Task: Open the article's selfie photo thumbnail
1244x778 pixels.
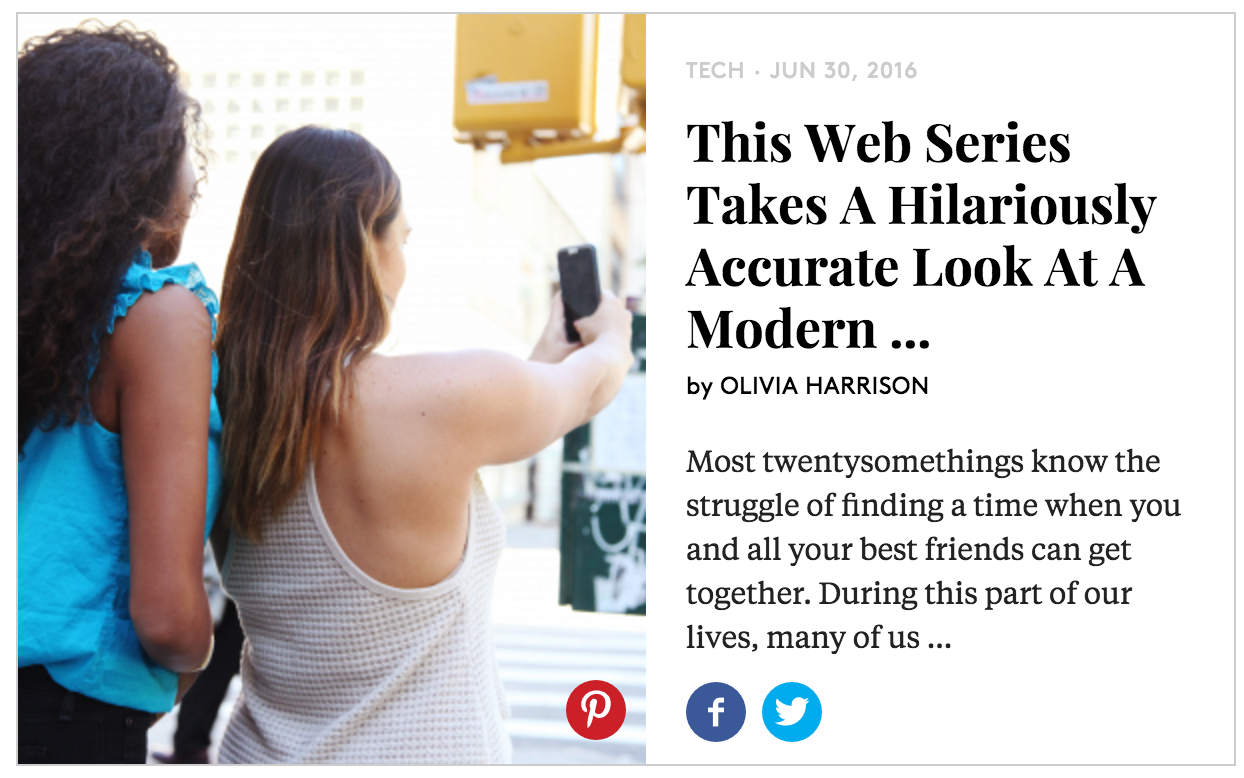Action: point(332,389)
